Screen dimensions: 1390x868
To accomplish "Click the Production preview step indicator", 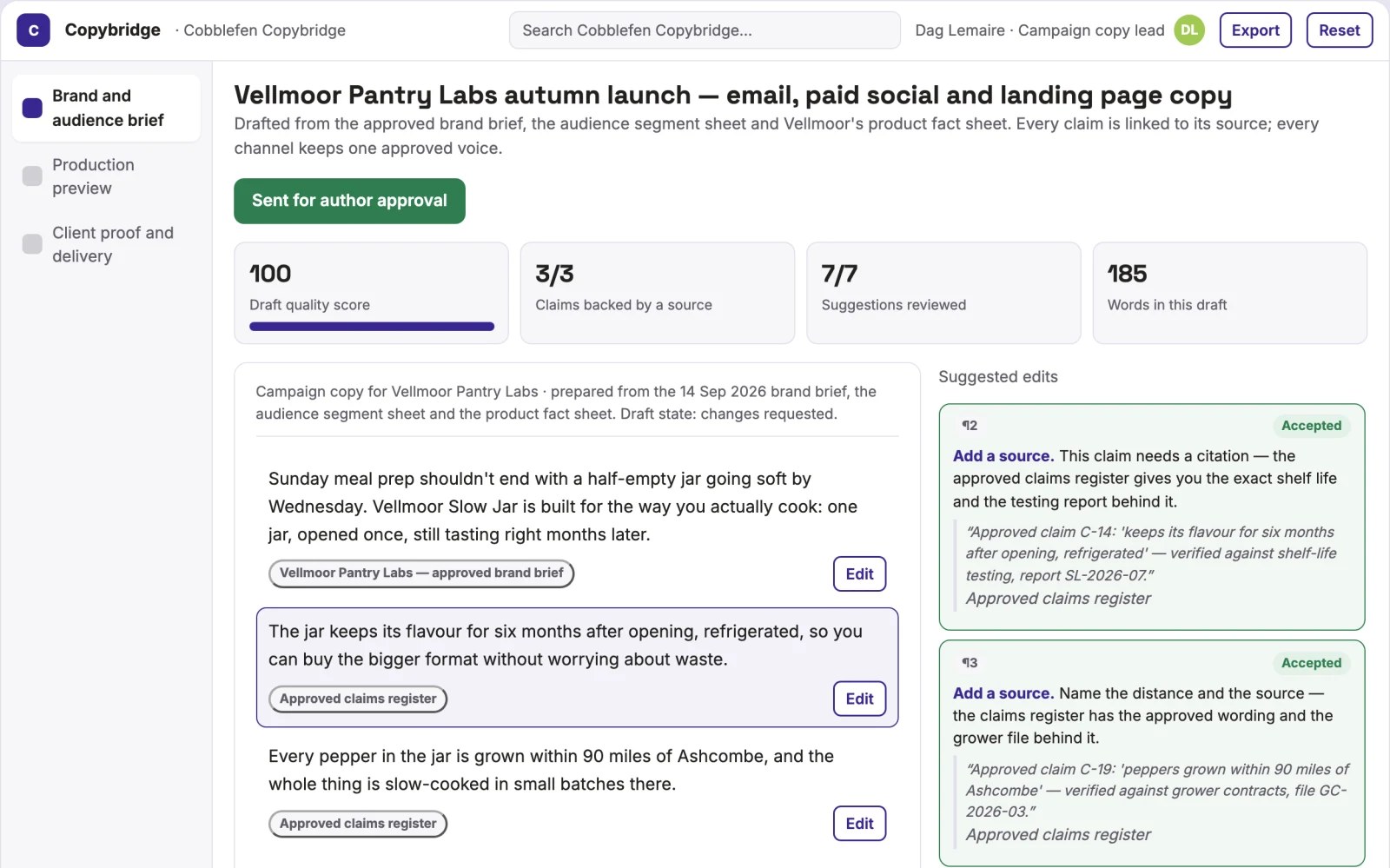I will (32, 176).
